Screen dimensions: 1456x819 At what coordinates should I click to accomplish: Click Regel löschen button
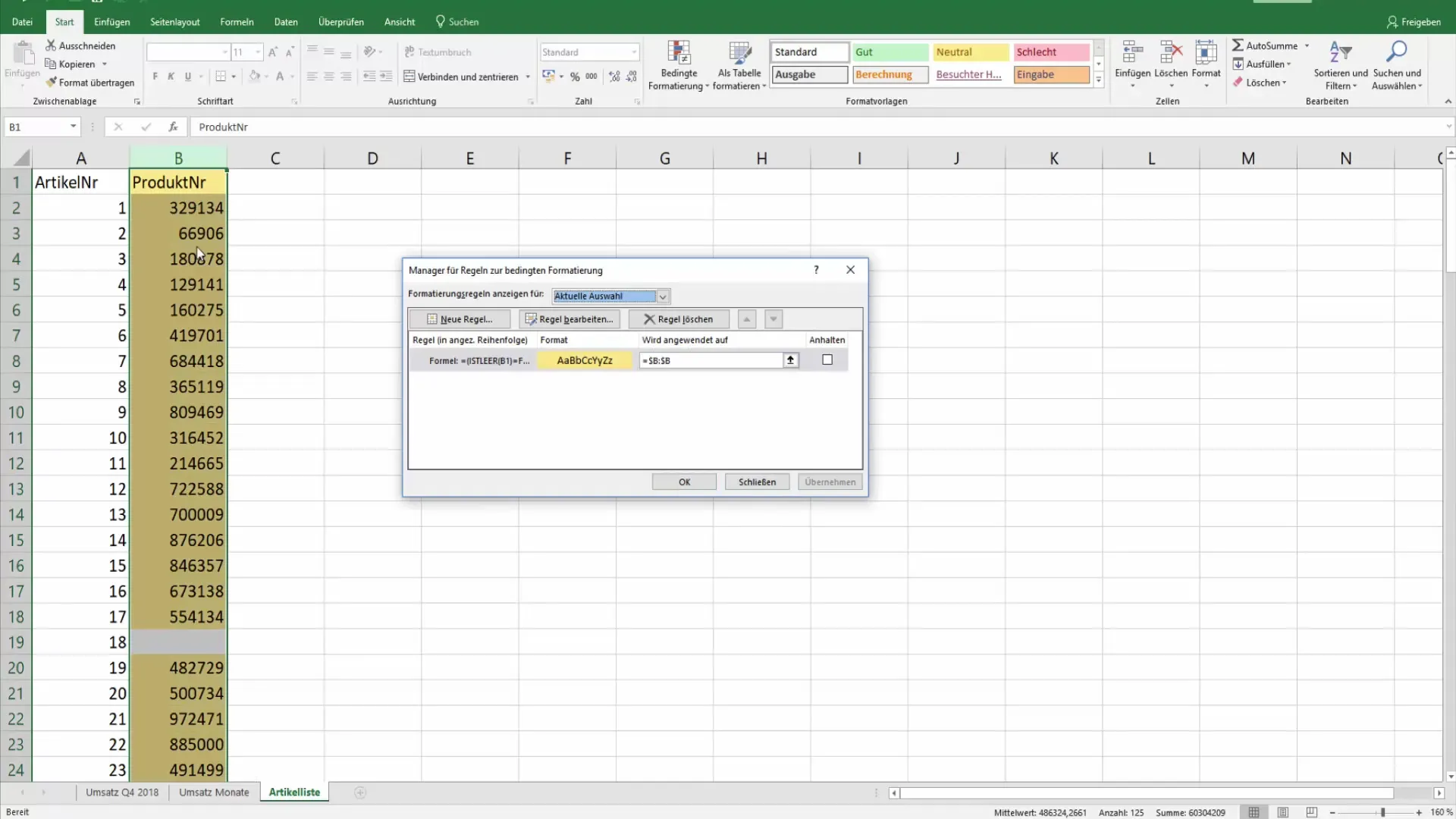[679, 319]
